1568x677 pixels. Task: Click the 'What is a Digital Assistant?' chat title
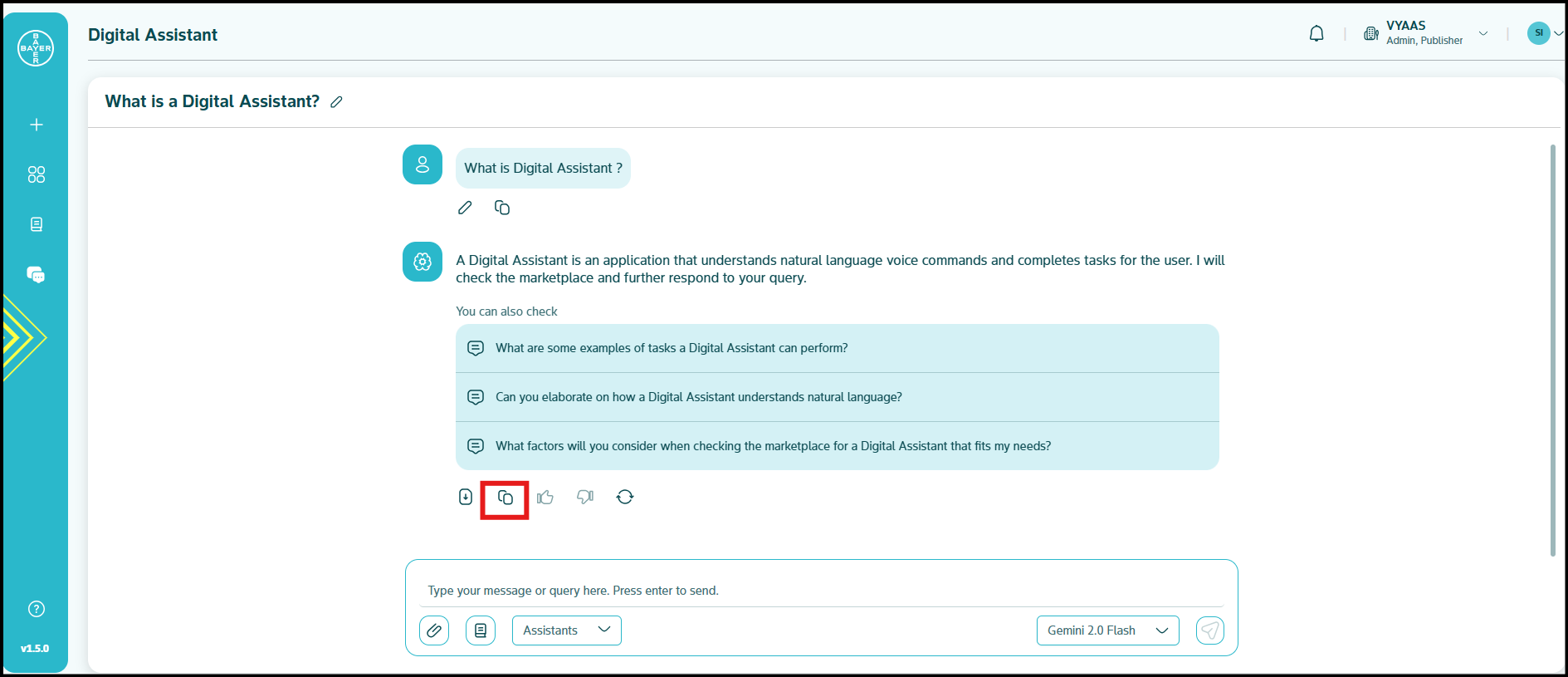click(x=212, y=101)
